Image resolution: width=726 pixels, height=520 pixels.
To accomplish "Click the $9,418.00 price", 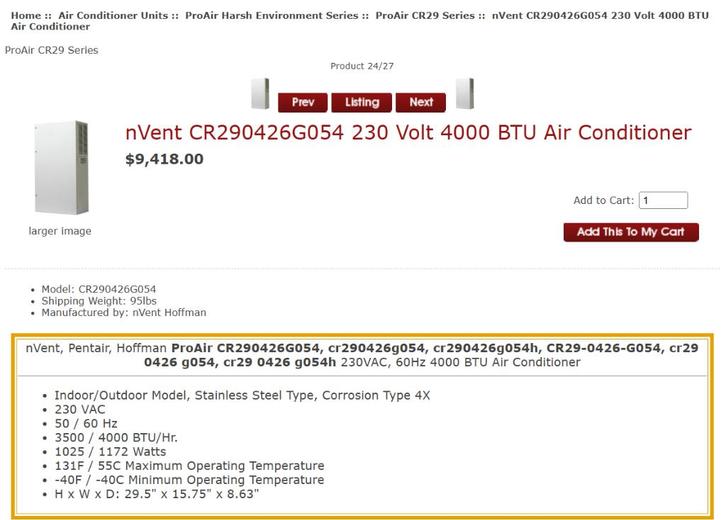I will [x=164, y=158].
